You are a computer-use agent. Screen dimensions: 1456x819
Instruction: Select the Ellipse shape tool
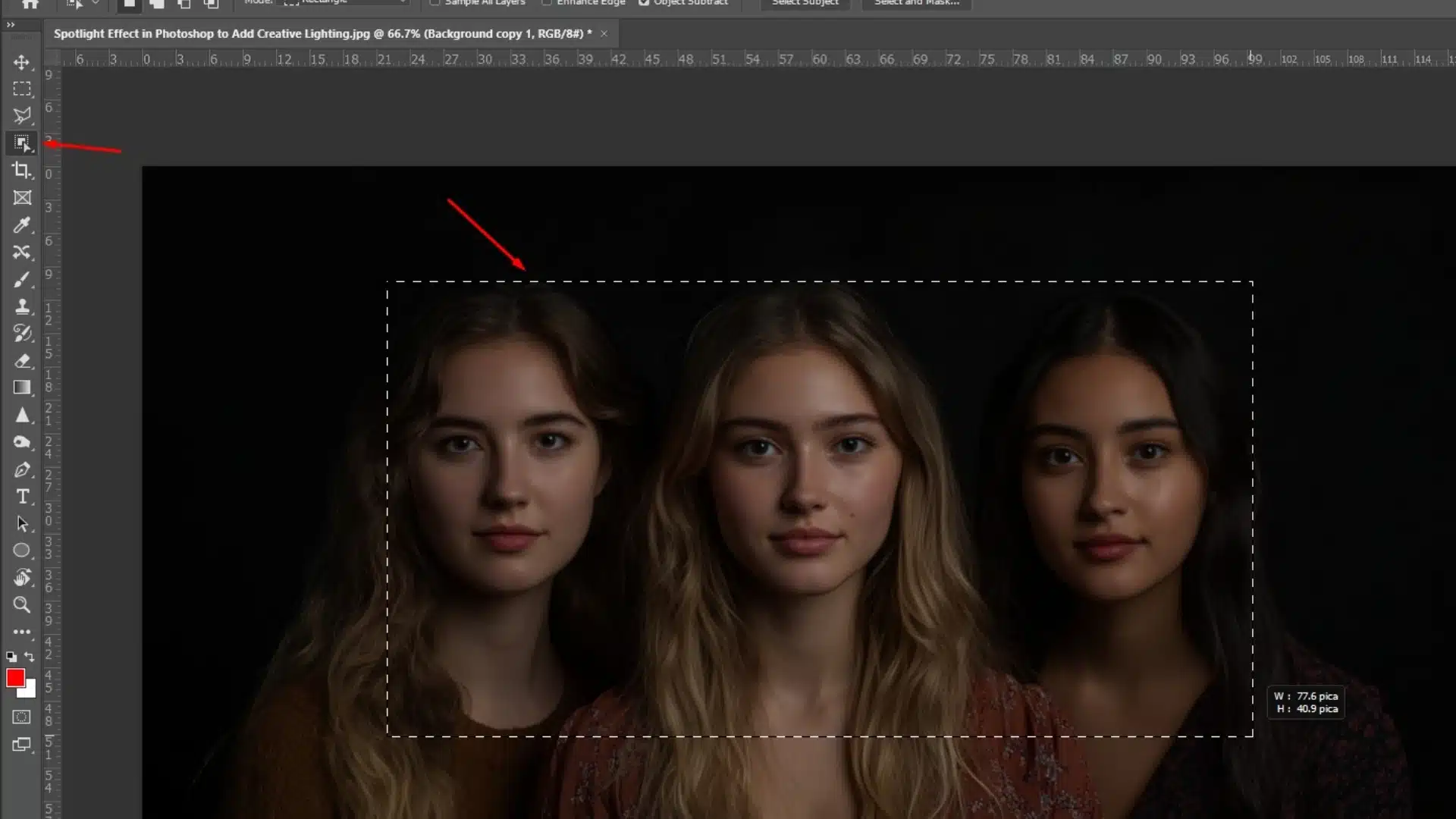pos(22,551)
